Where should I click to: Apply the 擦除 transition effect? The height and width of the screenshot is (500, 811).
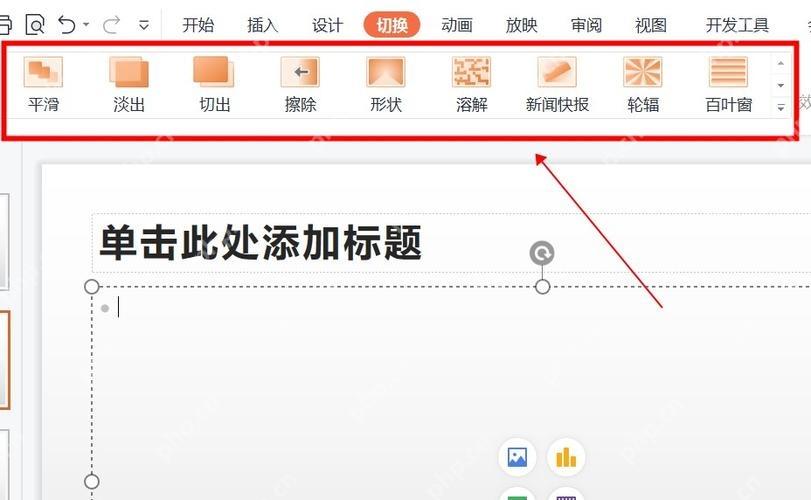[x=300, y=85]
